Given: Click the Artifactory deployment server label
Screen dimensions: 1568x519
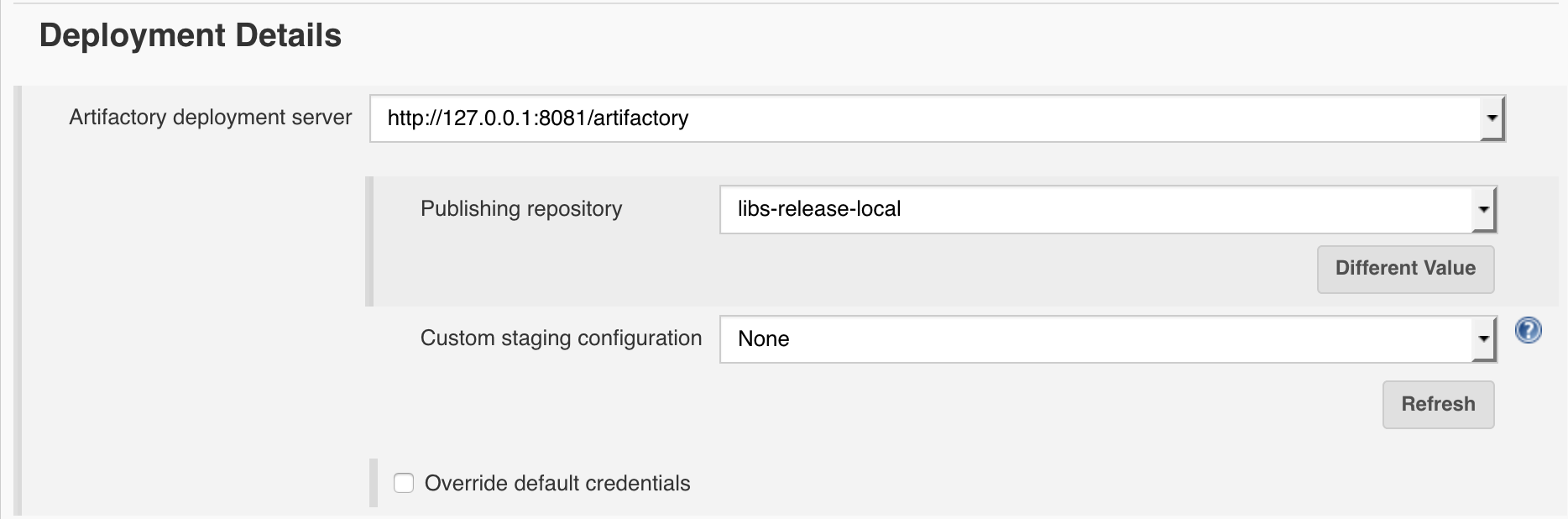Looking at the screenshot, I should tap(211, 117).
